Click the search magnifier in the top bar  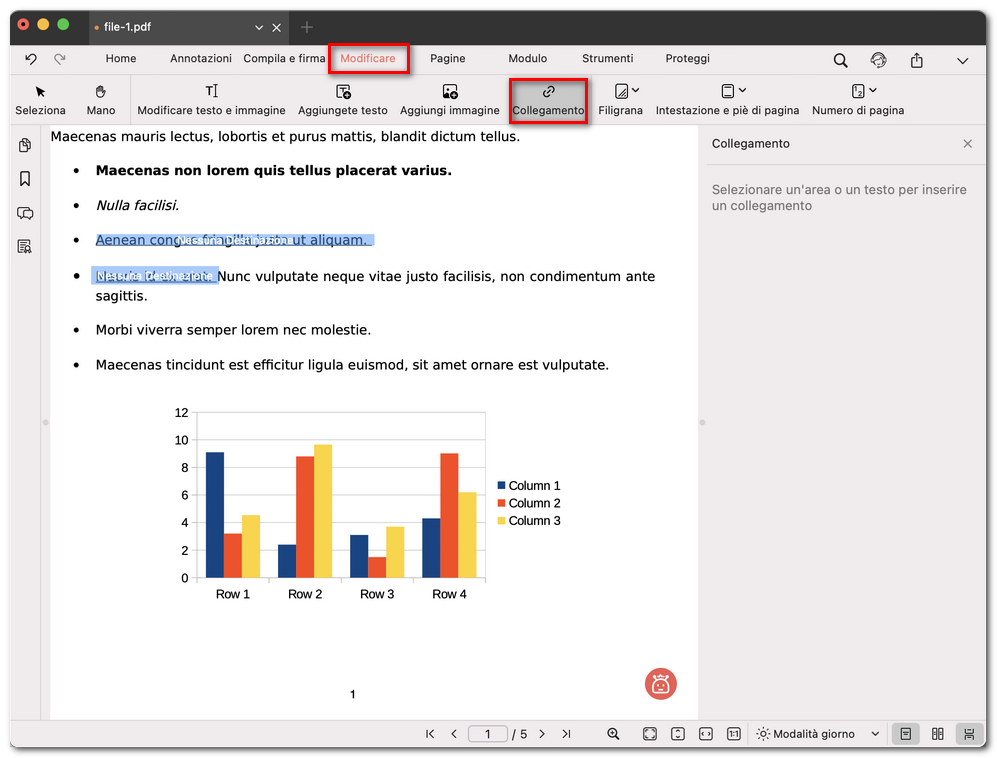(840, 59)
